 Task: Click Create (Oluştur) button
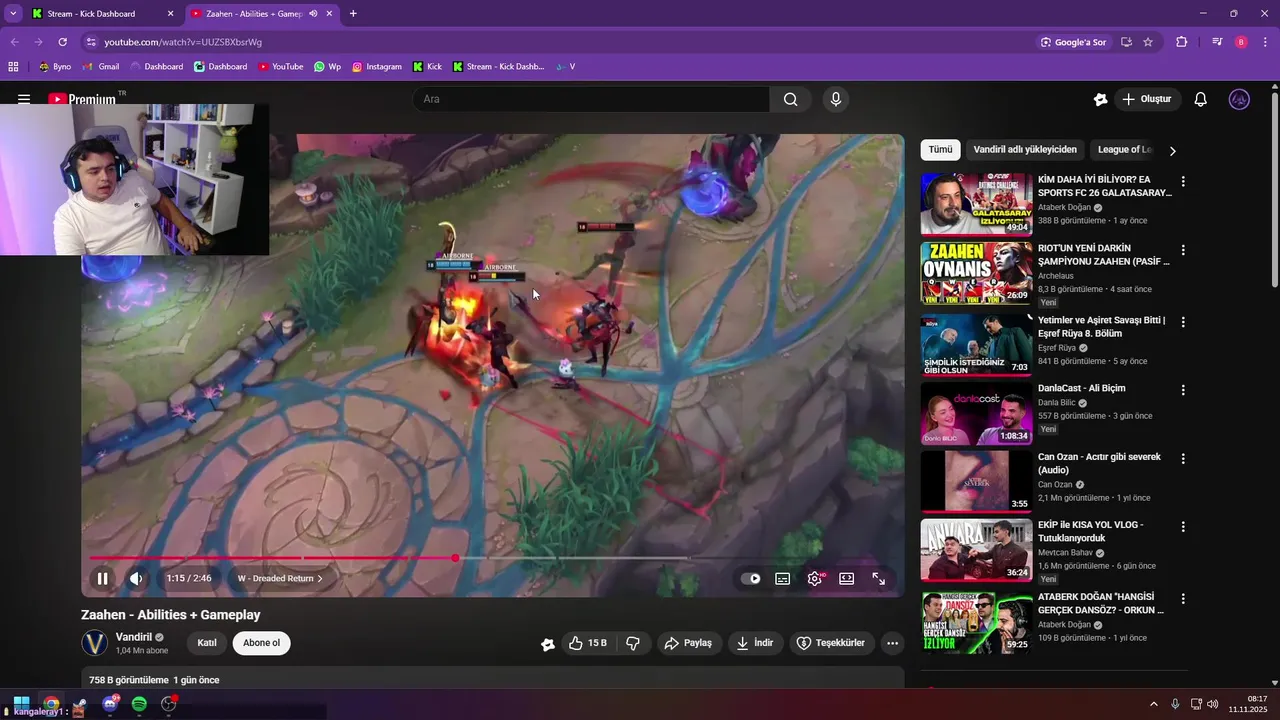[1148, 99]
